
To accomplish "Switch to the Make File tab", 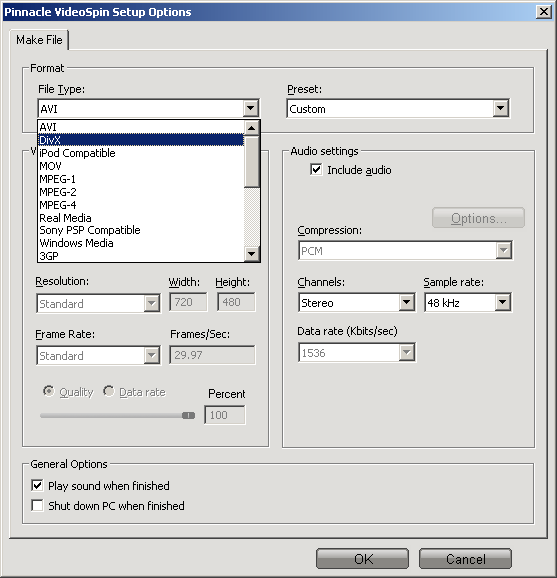I will (39, 40).
